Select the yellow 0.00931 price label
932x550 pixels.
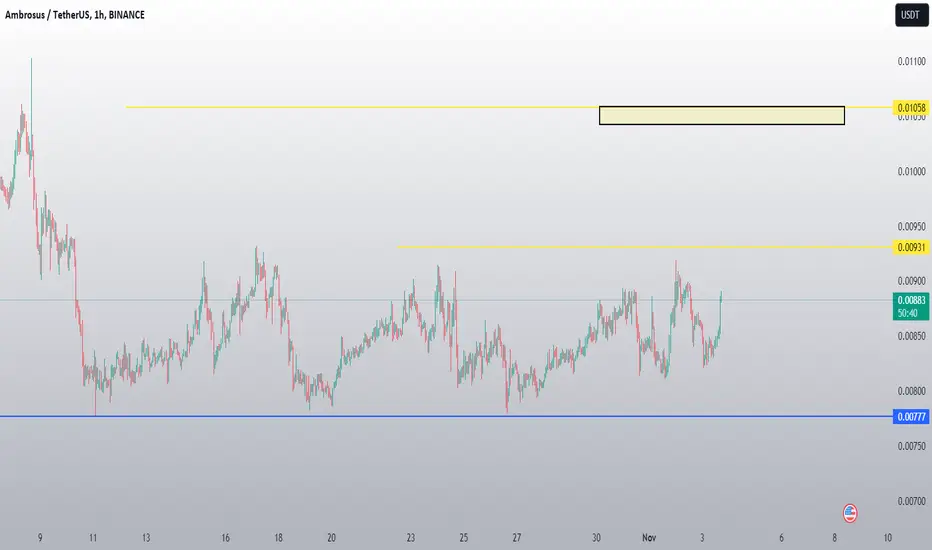click(x=911, y=247)
